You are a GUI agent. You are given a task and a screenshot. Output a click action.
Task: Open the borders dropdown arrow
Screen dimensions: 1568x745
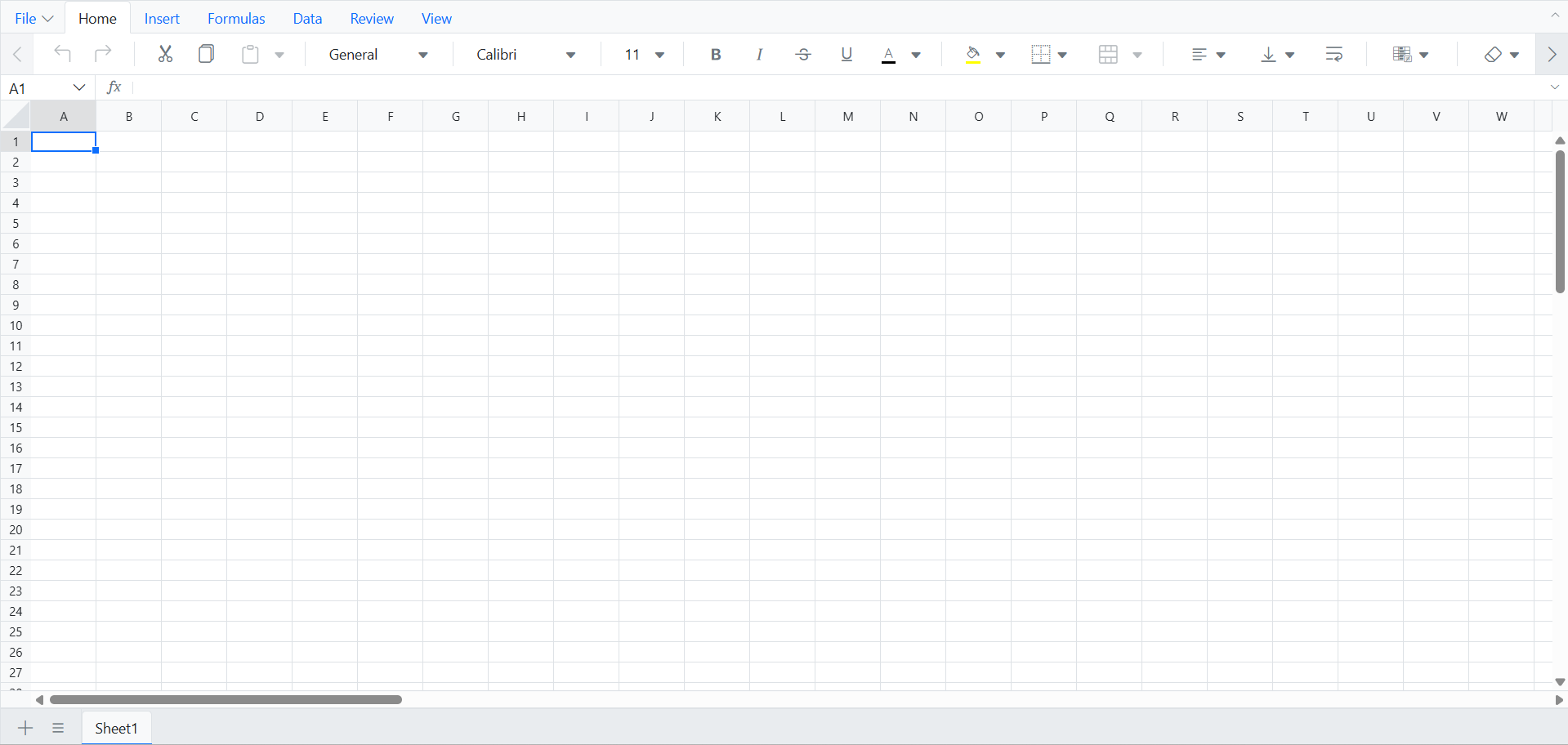point(1062,55)
